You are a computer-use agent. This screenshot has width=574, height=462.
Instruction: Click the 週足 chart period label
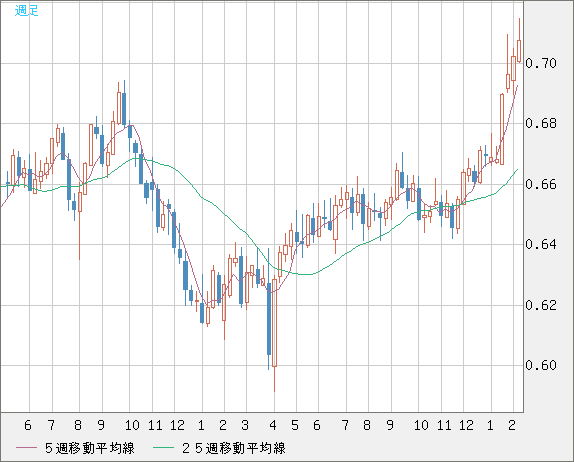coord(26,10)
